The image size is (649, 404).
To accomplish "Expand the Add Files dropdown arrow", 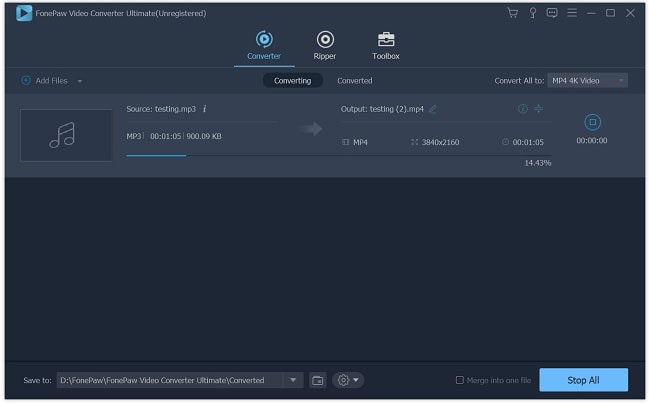I will pyautogui.click(x=80, y=81).
